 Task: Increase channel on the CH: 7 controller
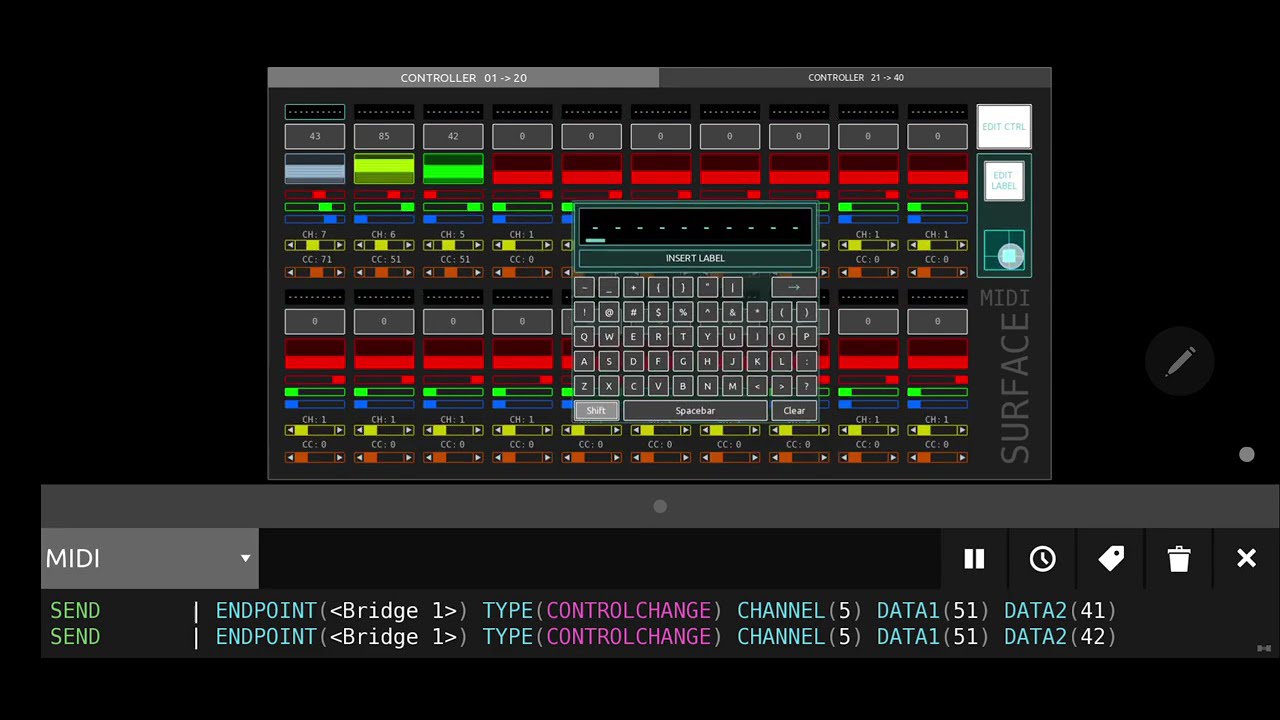[340, 245]
